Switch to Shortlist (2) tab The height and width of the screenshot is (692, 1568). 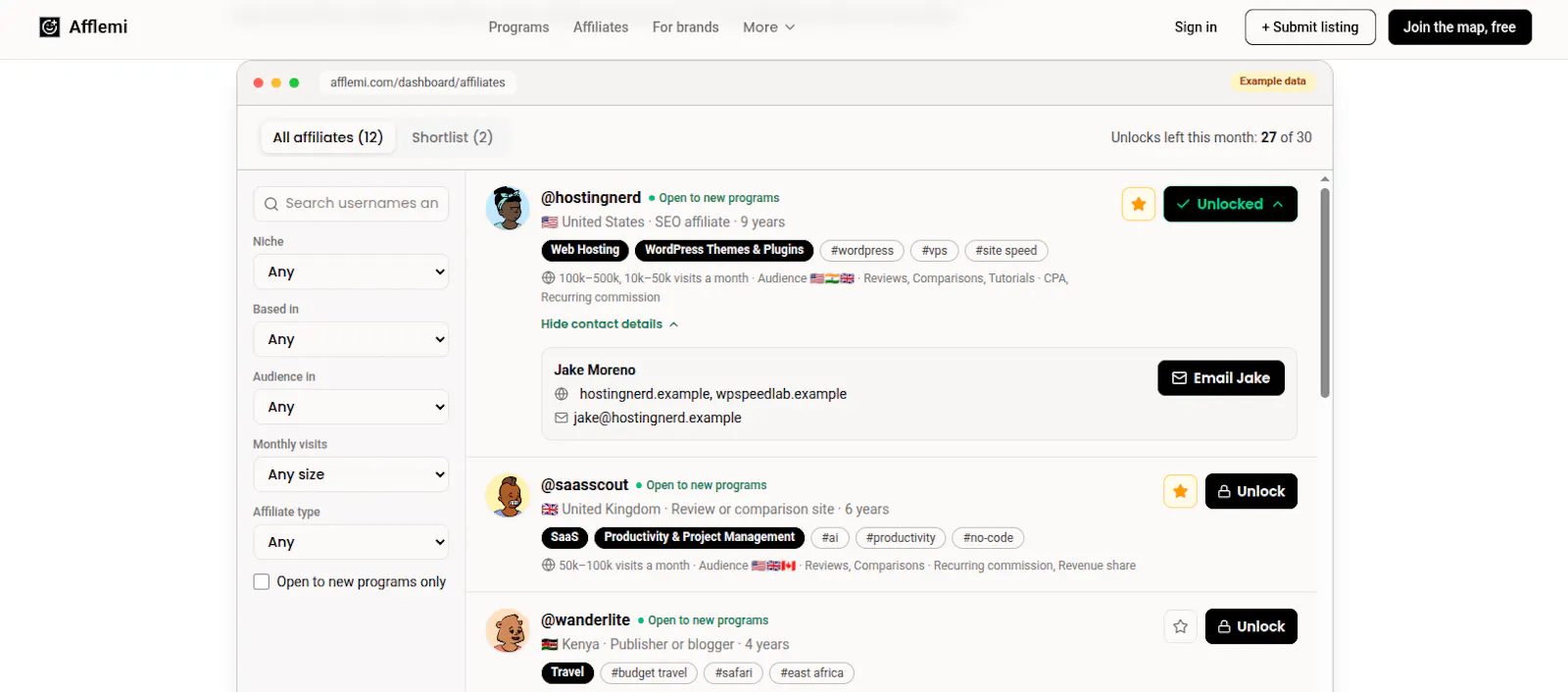click(452, 137)
